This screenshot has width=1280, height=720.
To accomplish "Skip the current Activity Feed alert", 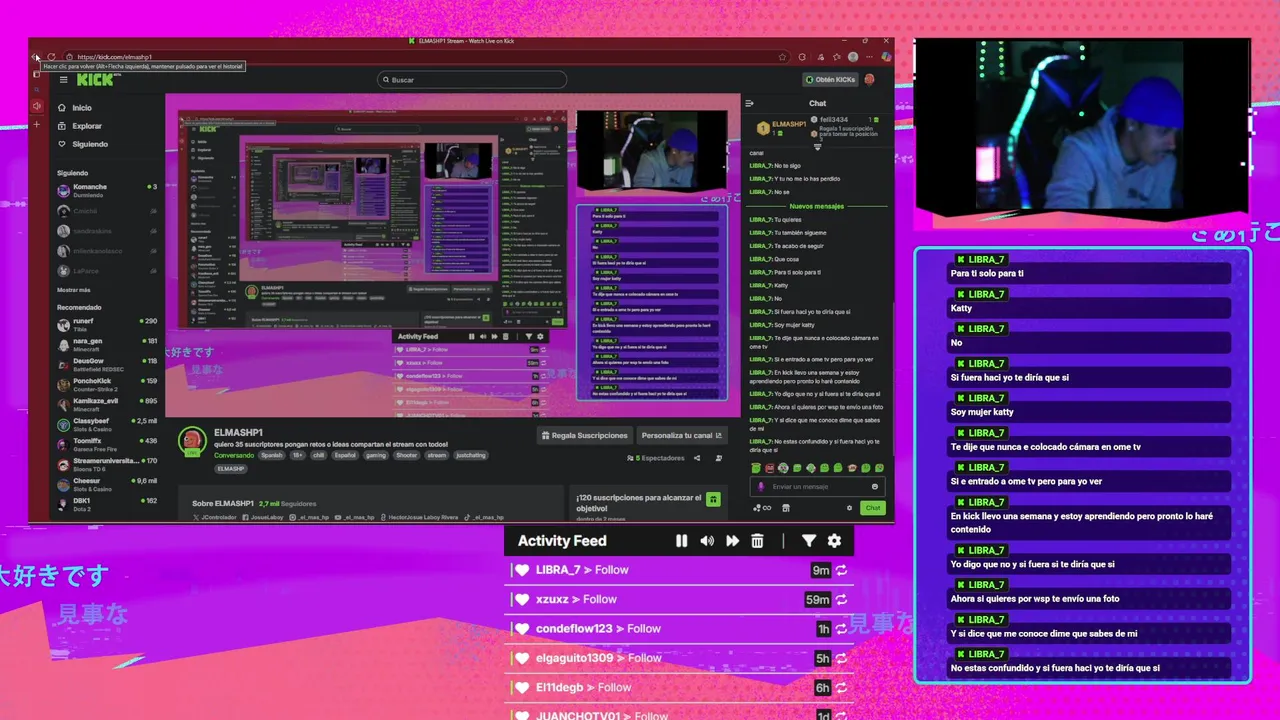I will pyautogui.click(x=732, y=541).
